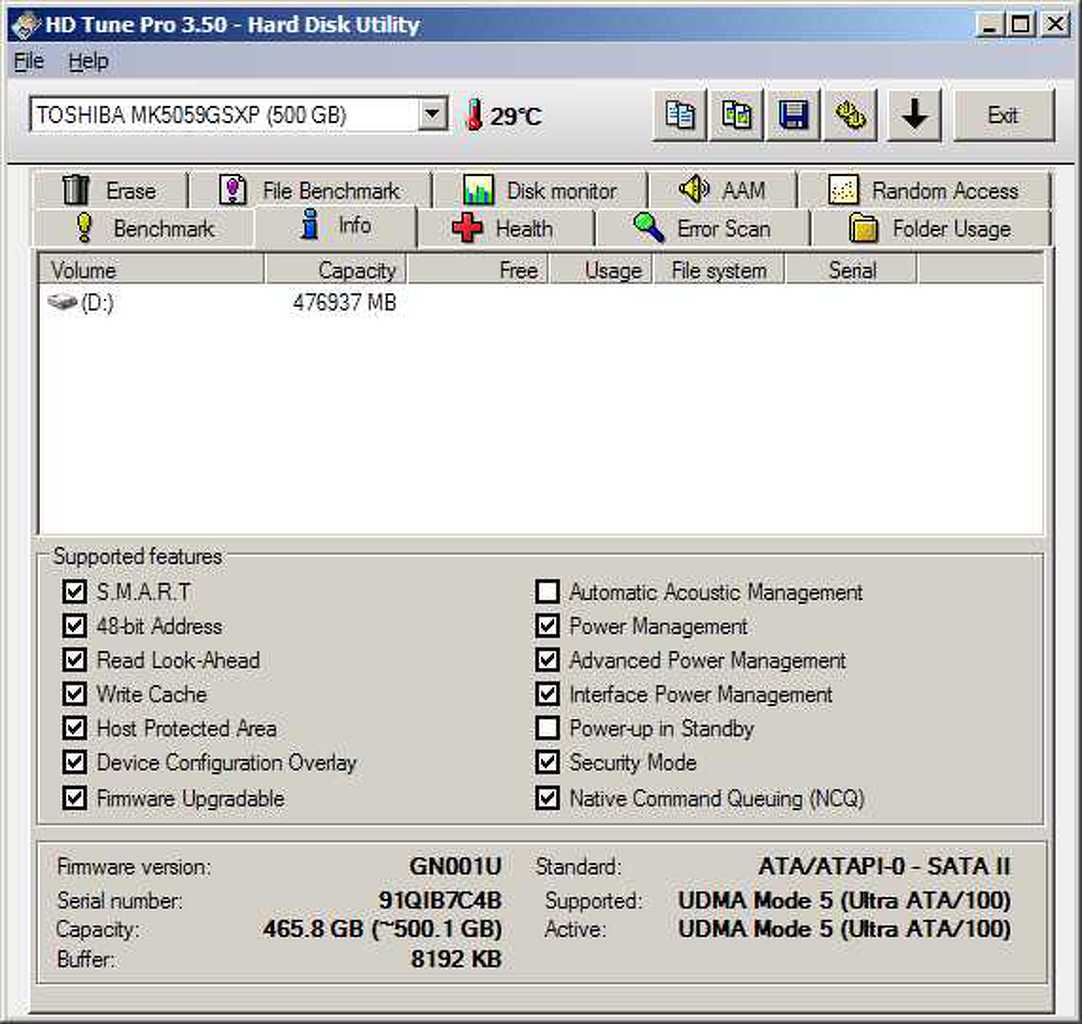The image size is (1082, 1024).
Task: Toggle the S.M.A.R.T checkbox
Action: [x=75, y=591]
